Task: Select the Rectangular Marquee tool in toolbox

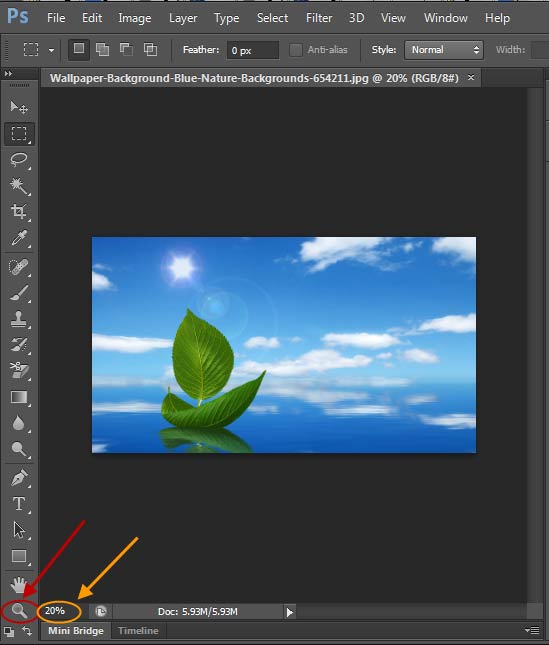Action: coord(19,134)
